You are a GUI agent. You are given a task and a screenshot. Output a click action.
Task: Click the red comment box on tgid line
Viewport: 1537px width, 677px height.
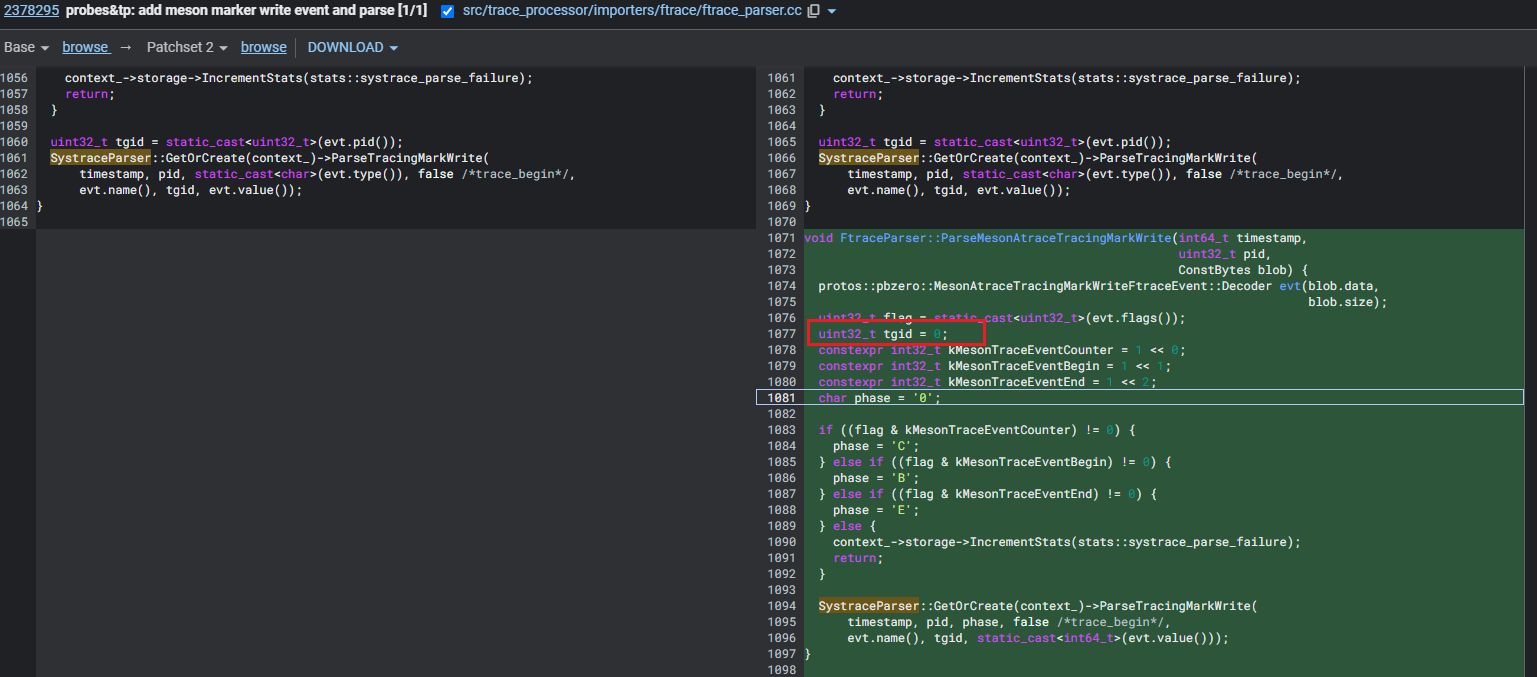pos(895,333)
